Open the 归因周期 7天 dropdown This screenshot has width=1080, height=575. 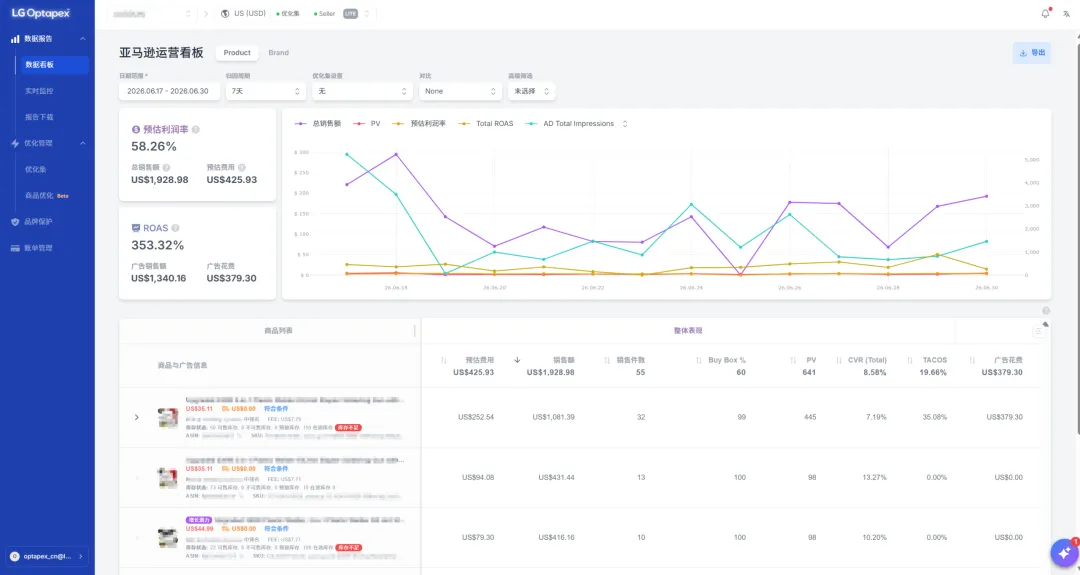tap(266, 91)
